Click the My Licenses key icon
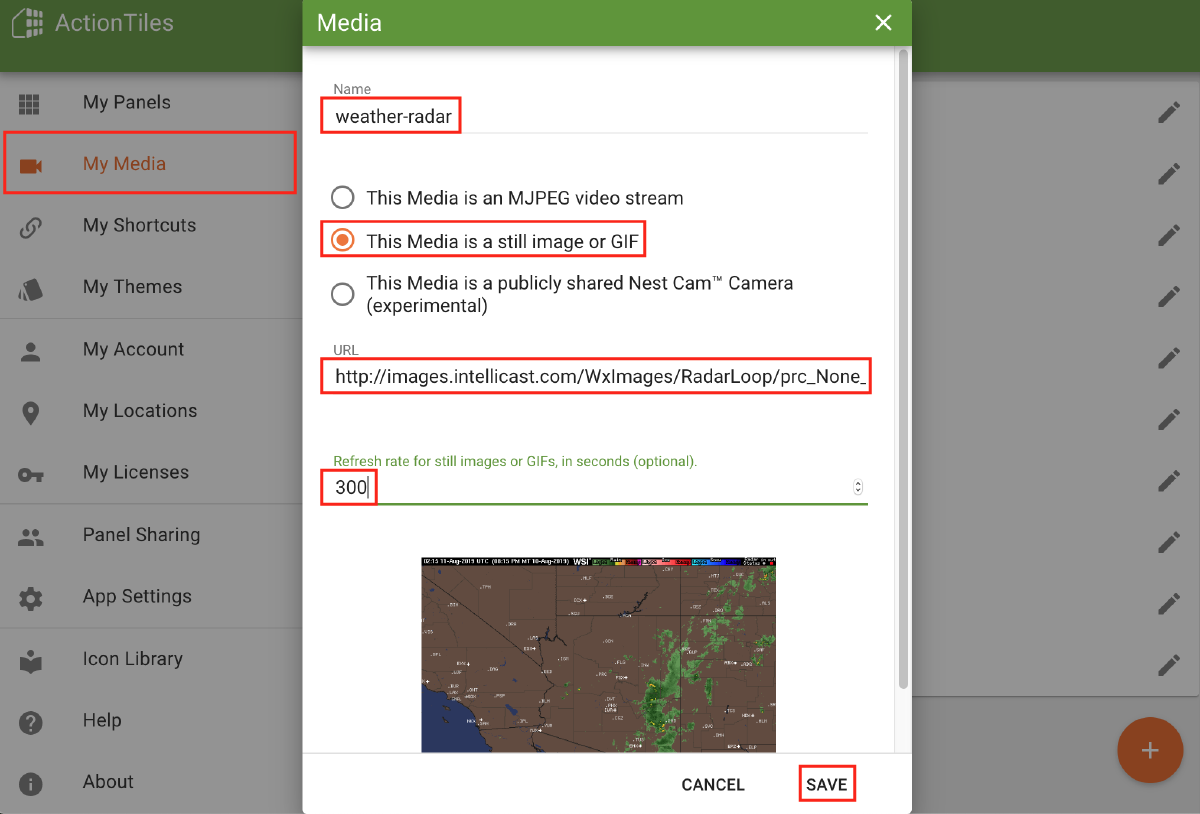The image size is (1200, 814). [x=30, y=474]
